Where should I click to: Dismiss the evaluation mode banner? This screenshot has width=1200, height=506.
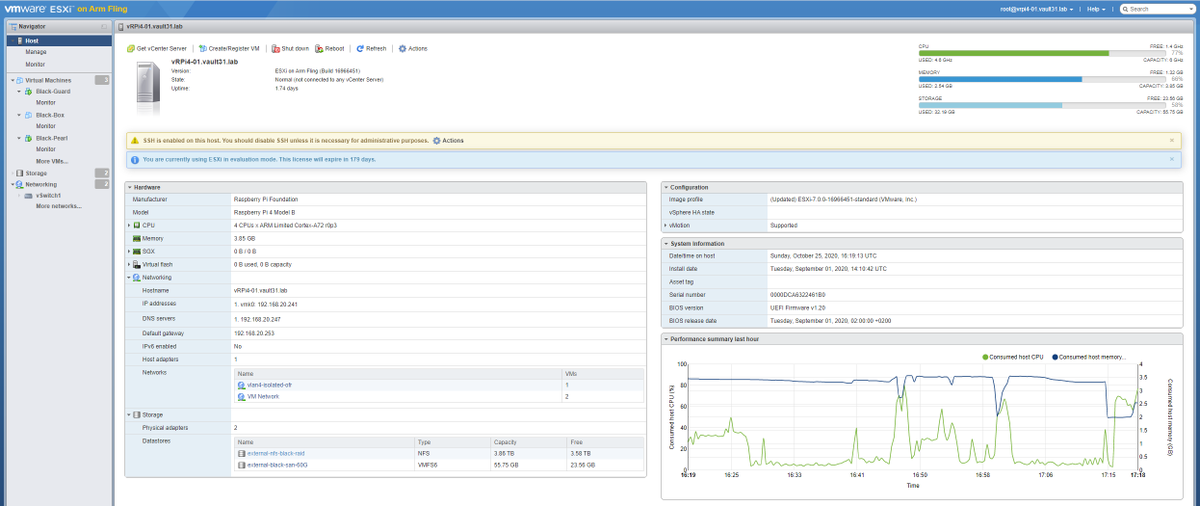(x=1172, y=159)
